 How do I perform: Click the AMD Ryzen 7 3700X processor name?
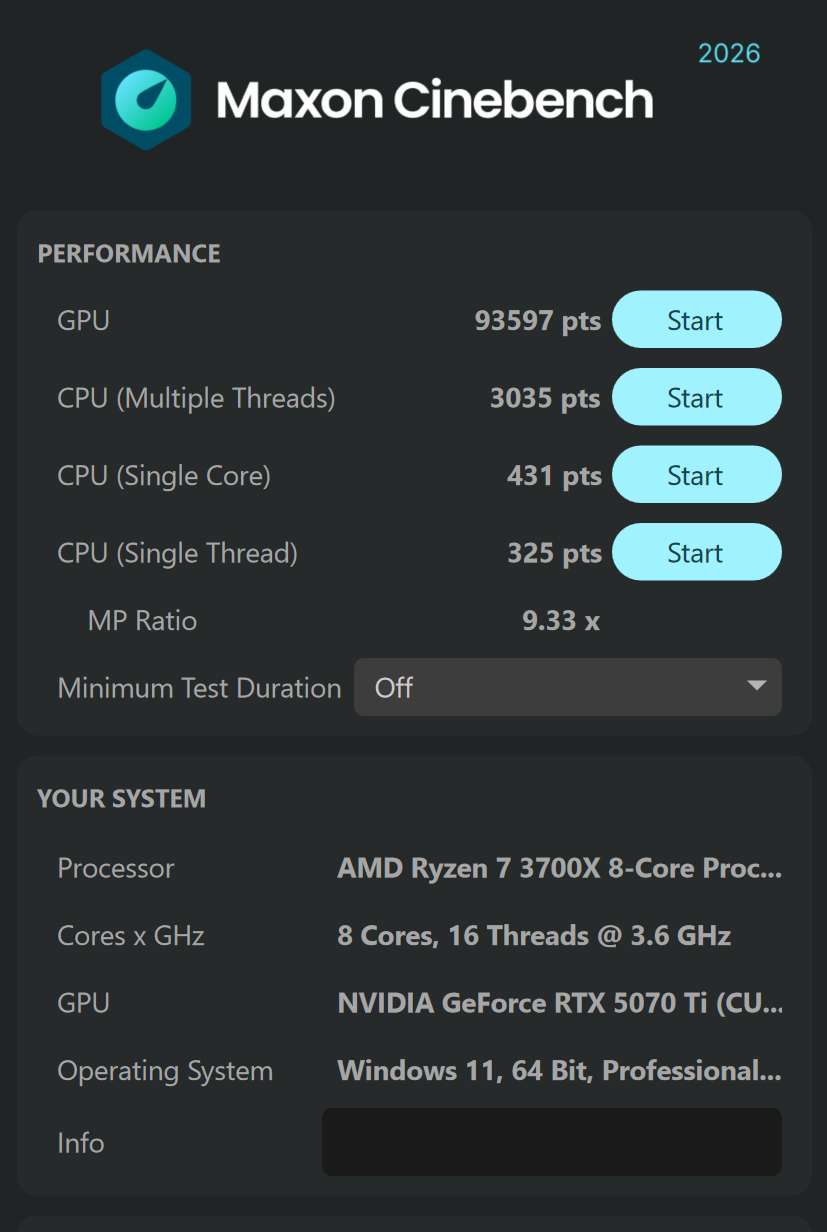tap(560, 868)
